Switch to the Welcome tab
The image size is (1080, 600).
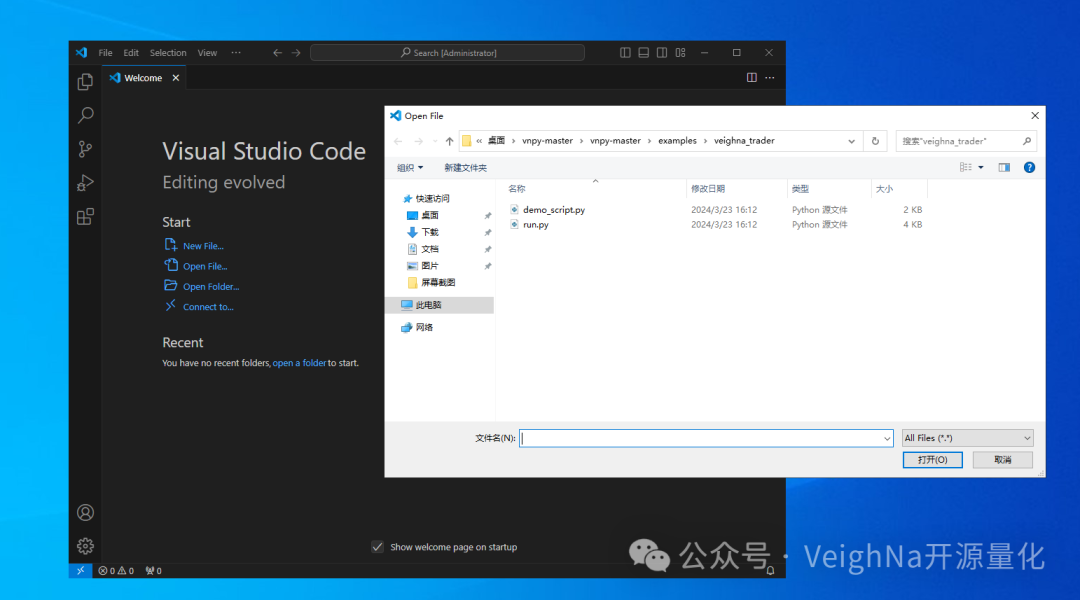click(x=142, y=78)
